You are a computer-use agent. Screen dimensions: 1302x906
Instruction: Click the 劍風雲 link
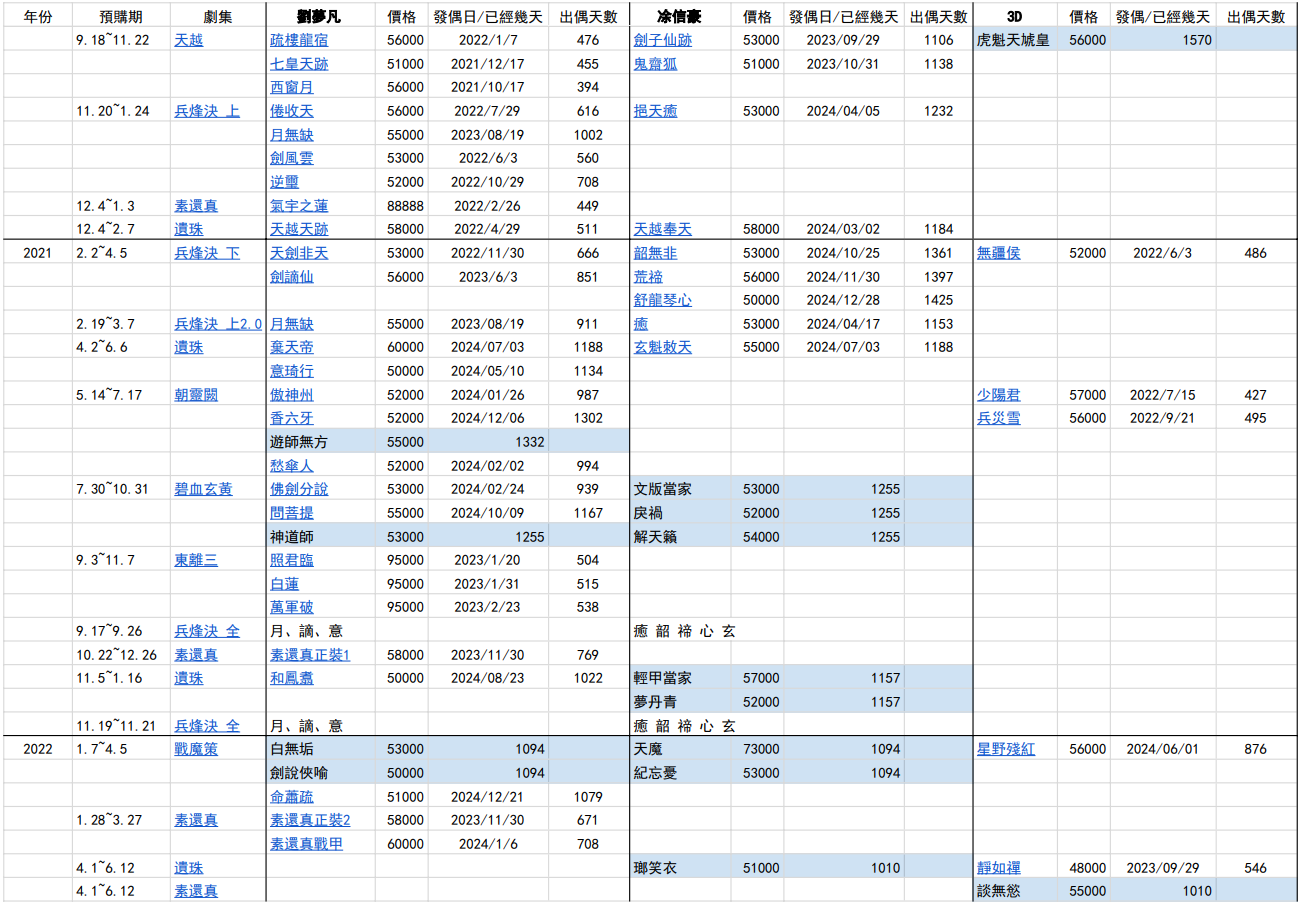(292, 158)
